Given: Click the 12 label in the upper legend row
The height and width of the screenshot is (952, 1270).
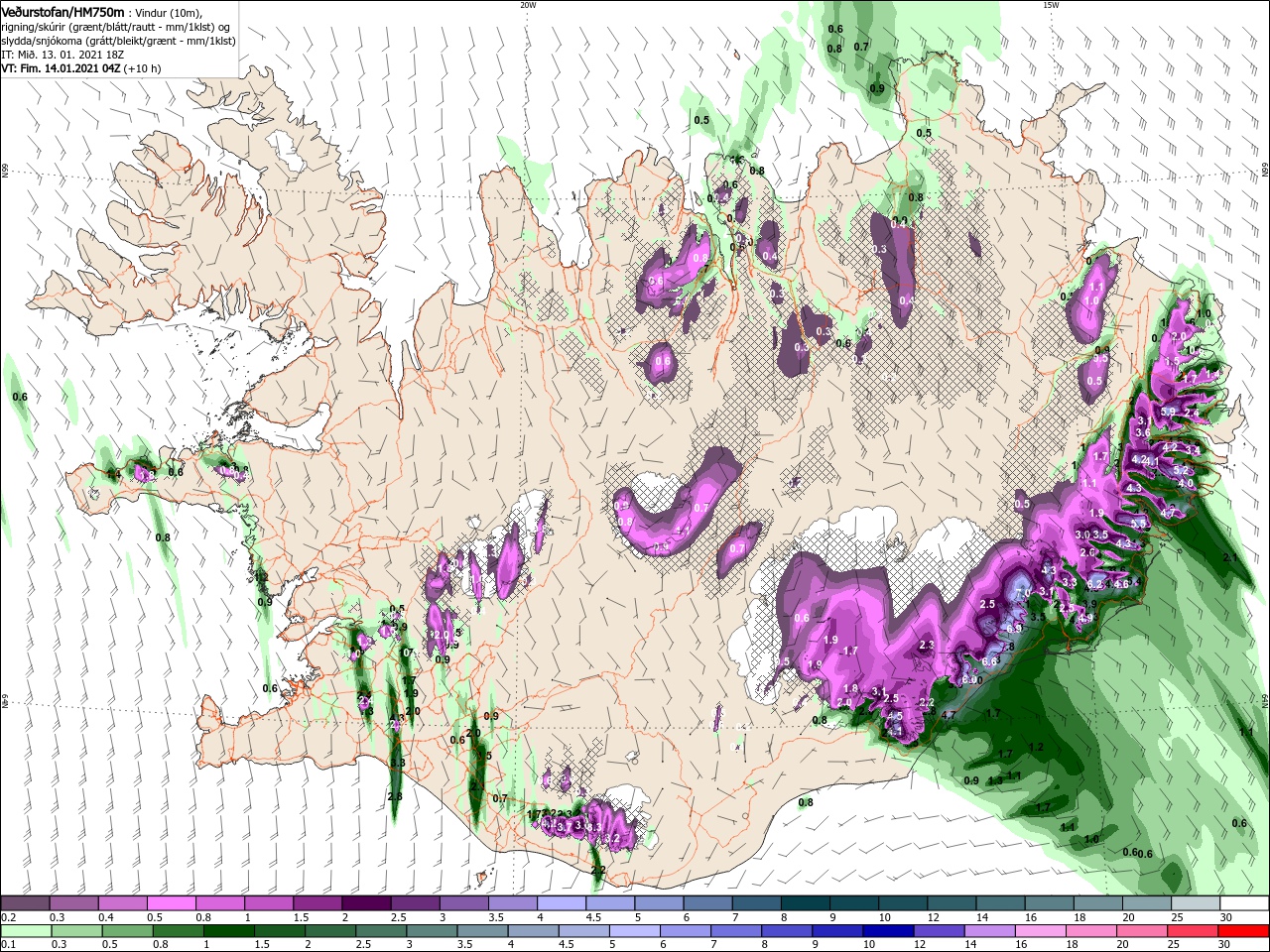Looking at the screenshot, I should (934, 917).
